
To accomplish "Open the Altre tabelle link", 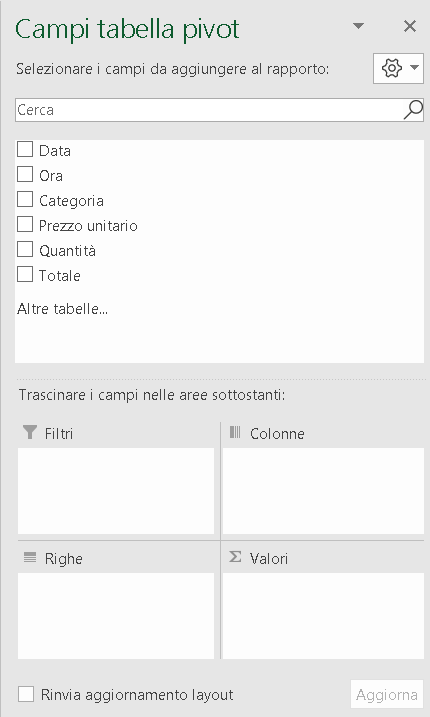I will point(62,309).
